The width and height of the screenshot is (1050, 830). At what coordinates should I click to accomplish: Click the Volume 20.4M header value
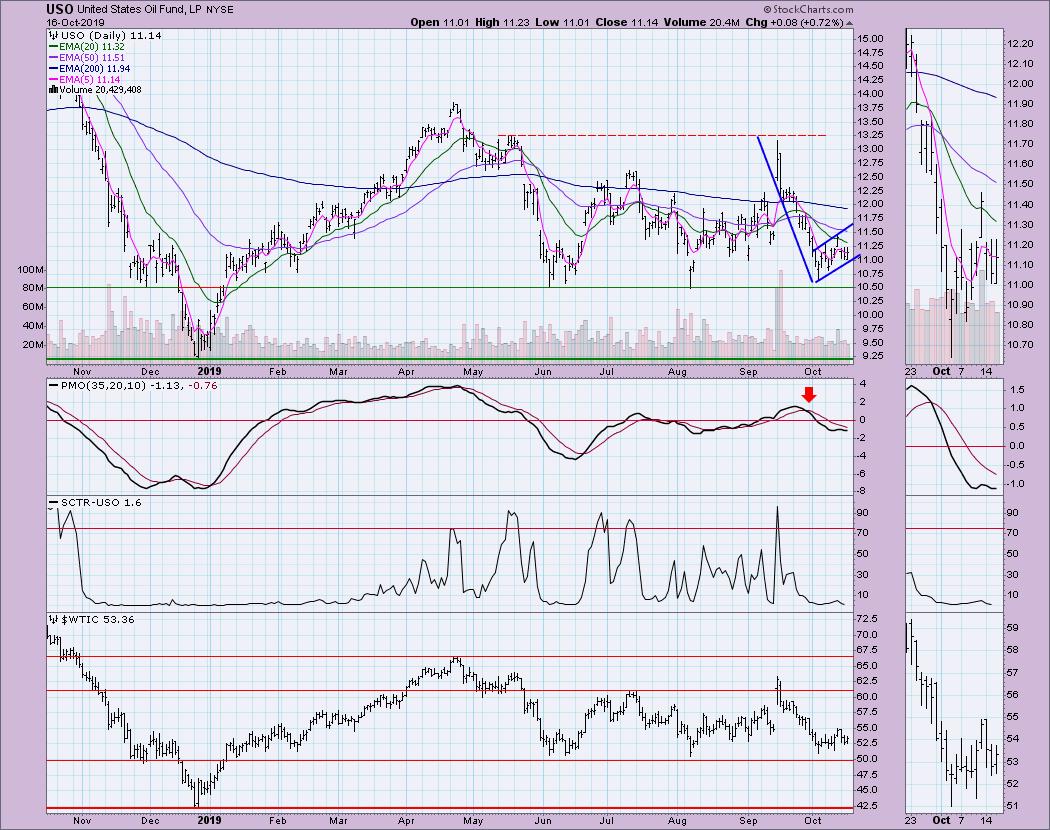(700, 22)
